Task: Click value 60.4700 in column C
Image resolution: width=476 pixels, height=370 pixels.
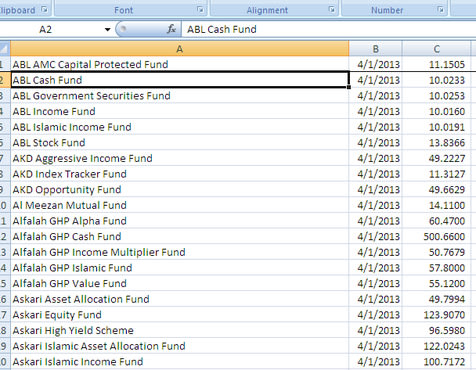Action: click(437, 221)
